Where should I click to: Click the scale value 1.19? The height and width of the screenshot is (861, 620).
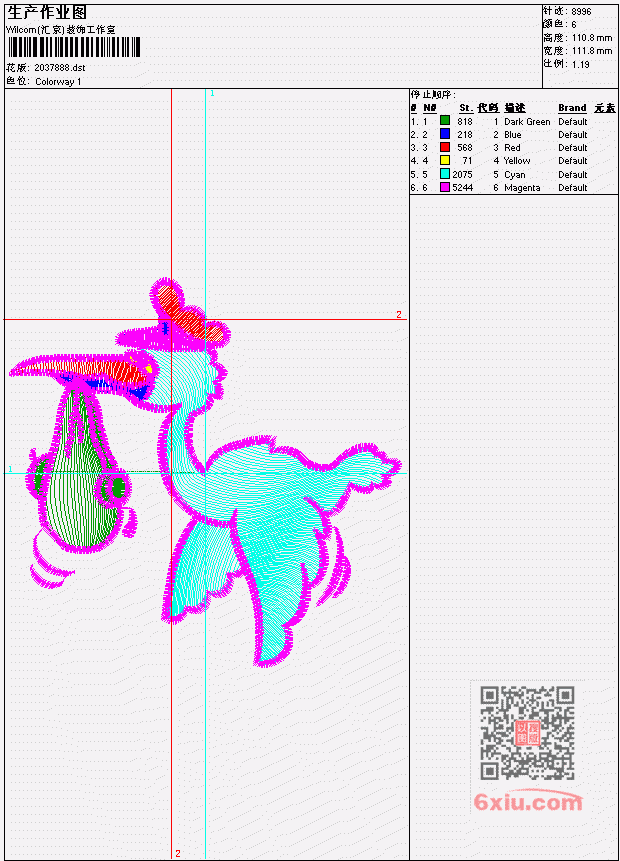[580, 64]
